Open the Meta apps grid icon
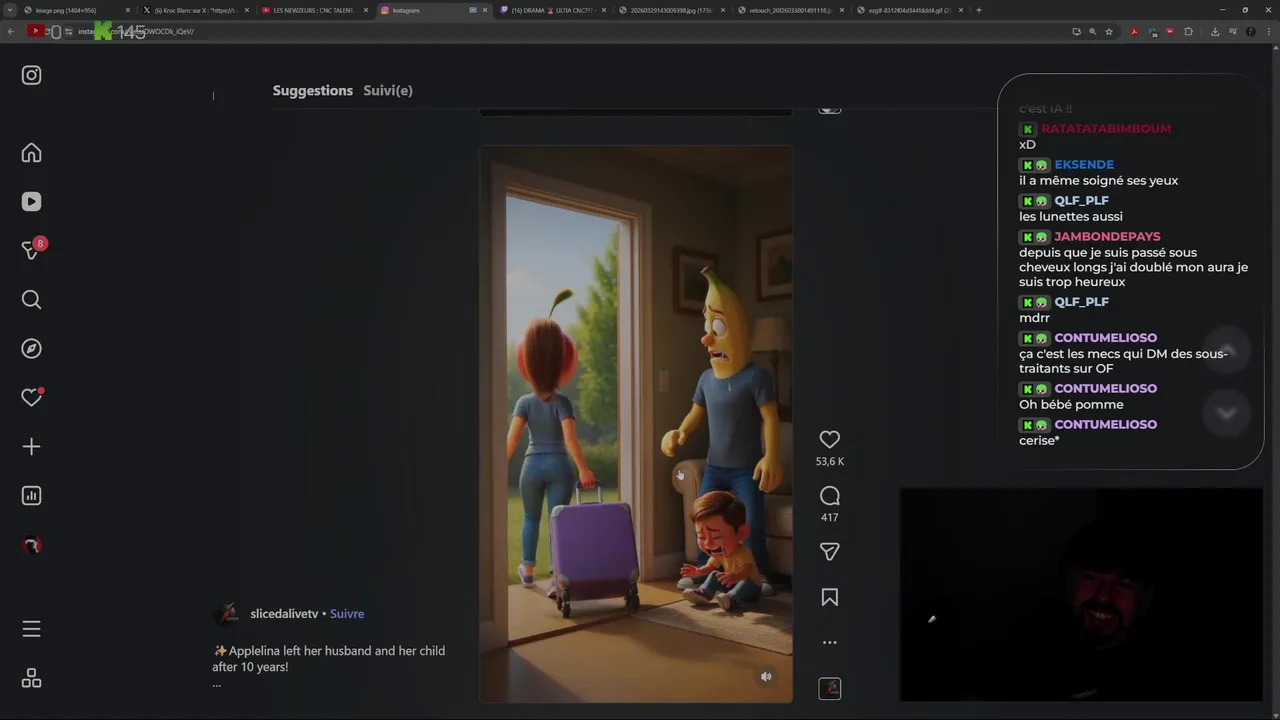 [x=32, y=678]
